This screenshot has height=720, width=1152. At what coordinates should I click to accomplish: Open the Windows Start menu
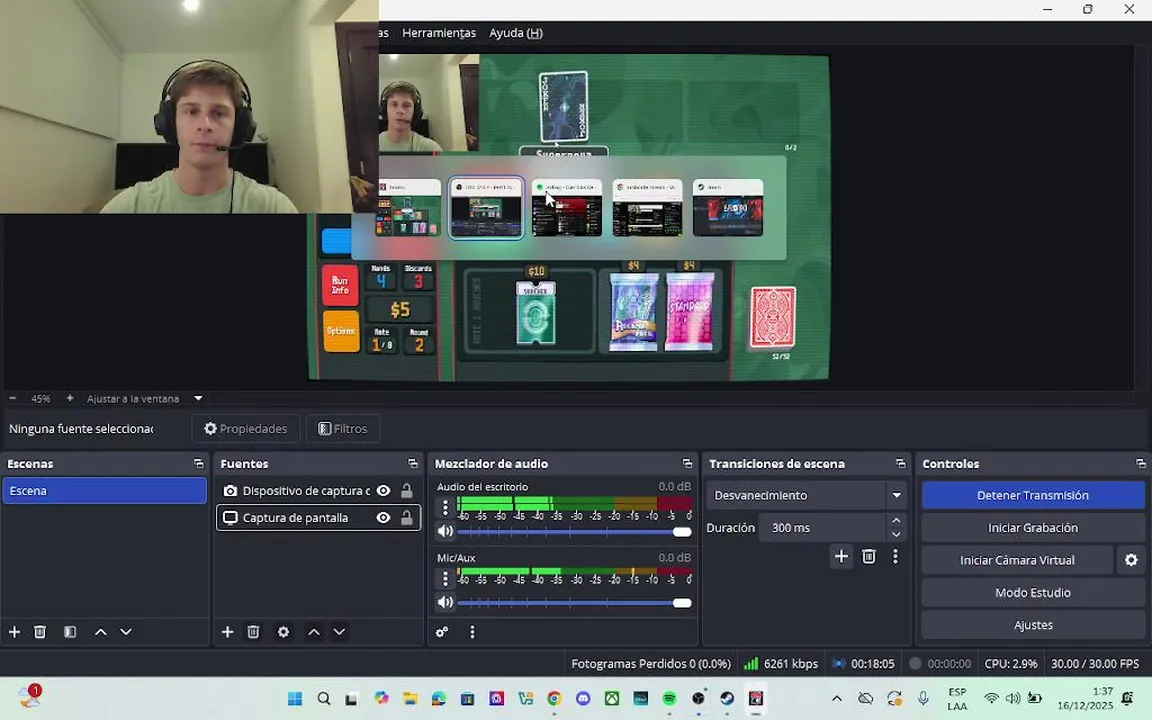[x=295, y=698]
